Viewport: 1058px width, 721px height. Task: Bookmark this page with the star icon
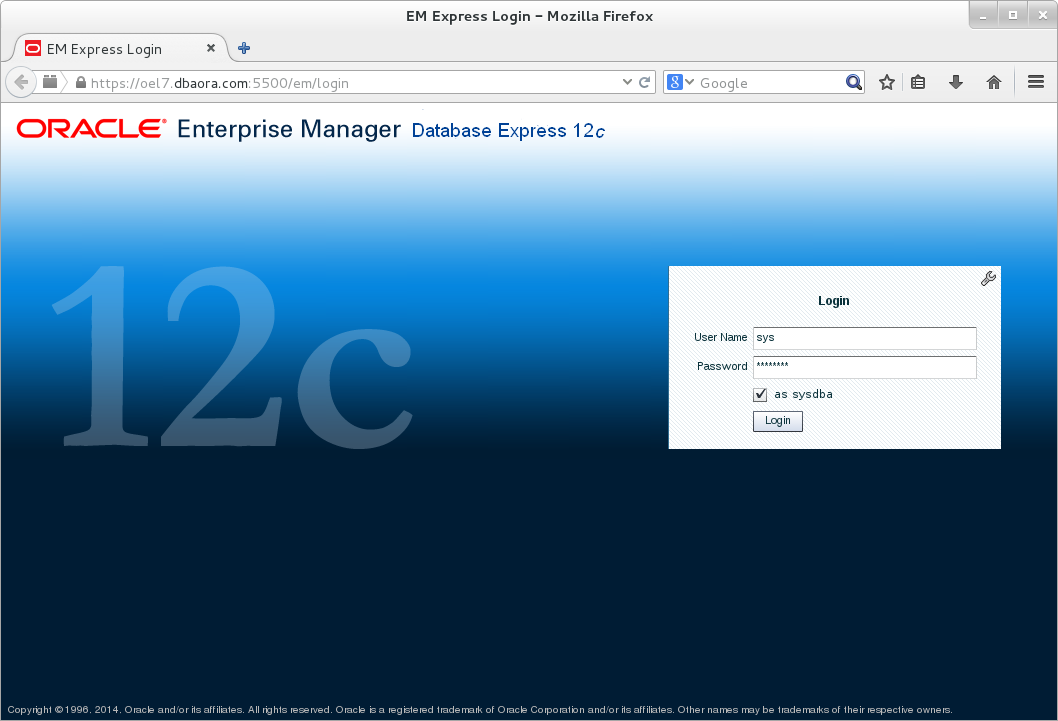(887, 82)
